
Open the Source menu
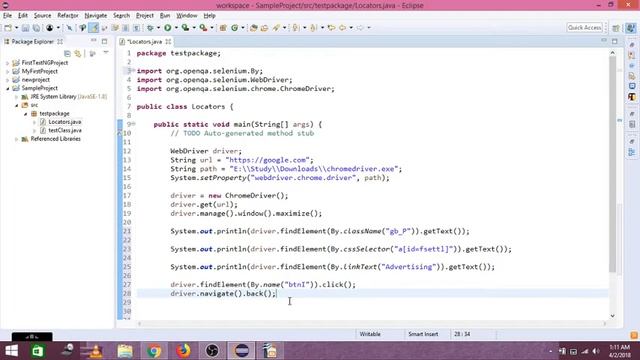coord(42,16)
